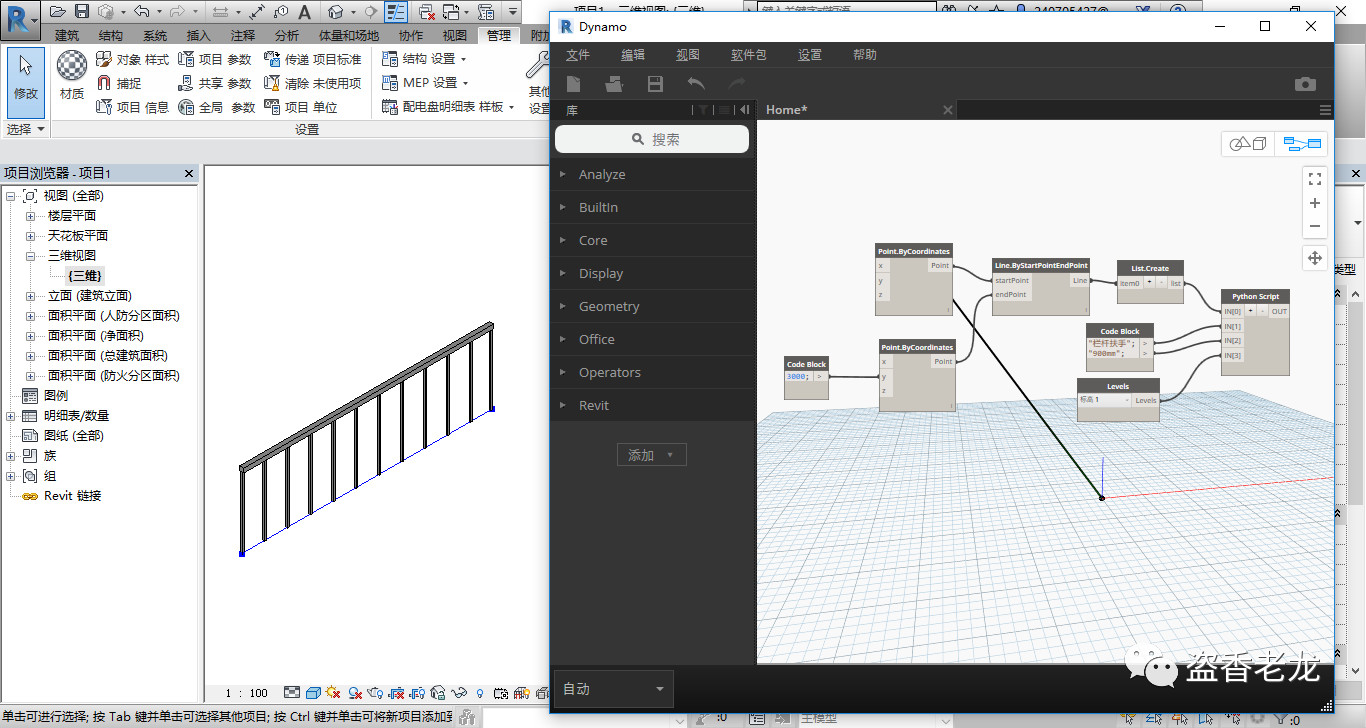Switch to 3D geometry background preview mode
The width and height of the screenshot is (1366, 728).
(x=1248, y=144)
